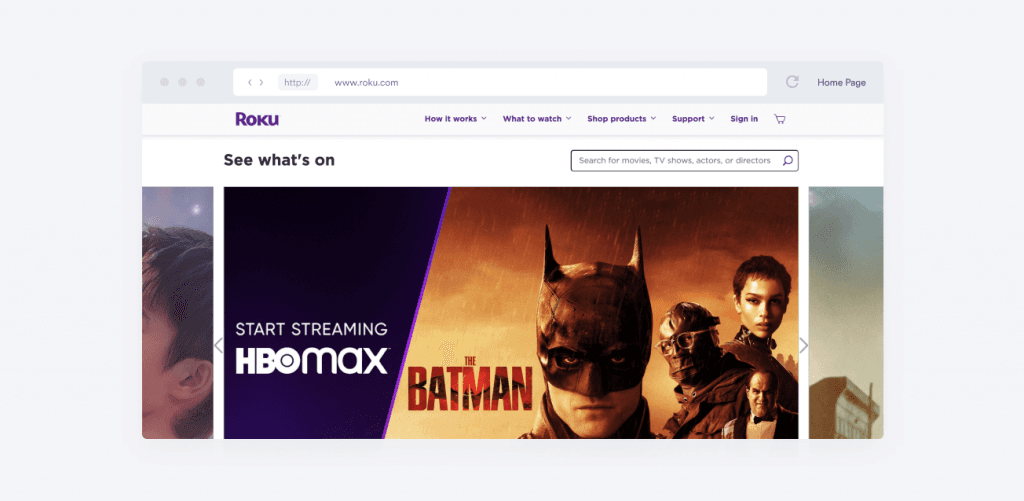The width and height of the screenshot is (1024, 501).
Task: Select the partially visible left carousel slide
Action: click(178, 313)
